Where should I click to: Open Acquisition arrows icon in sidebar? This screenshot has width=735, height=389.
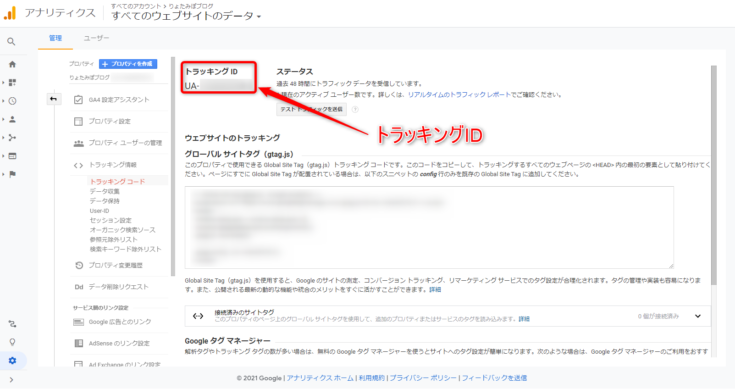coord(12,137)
